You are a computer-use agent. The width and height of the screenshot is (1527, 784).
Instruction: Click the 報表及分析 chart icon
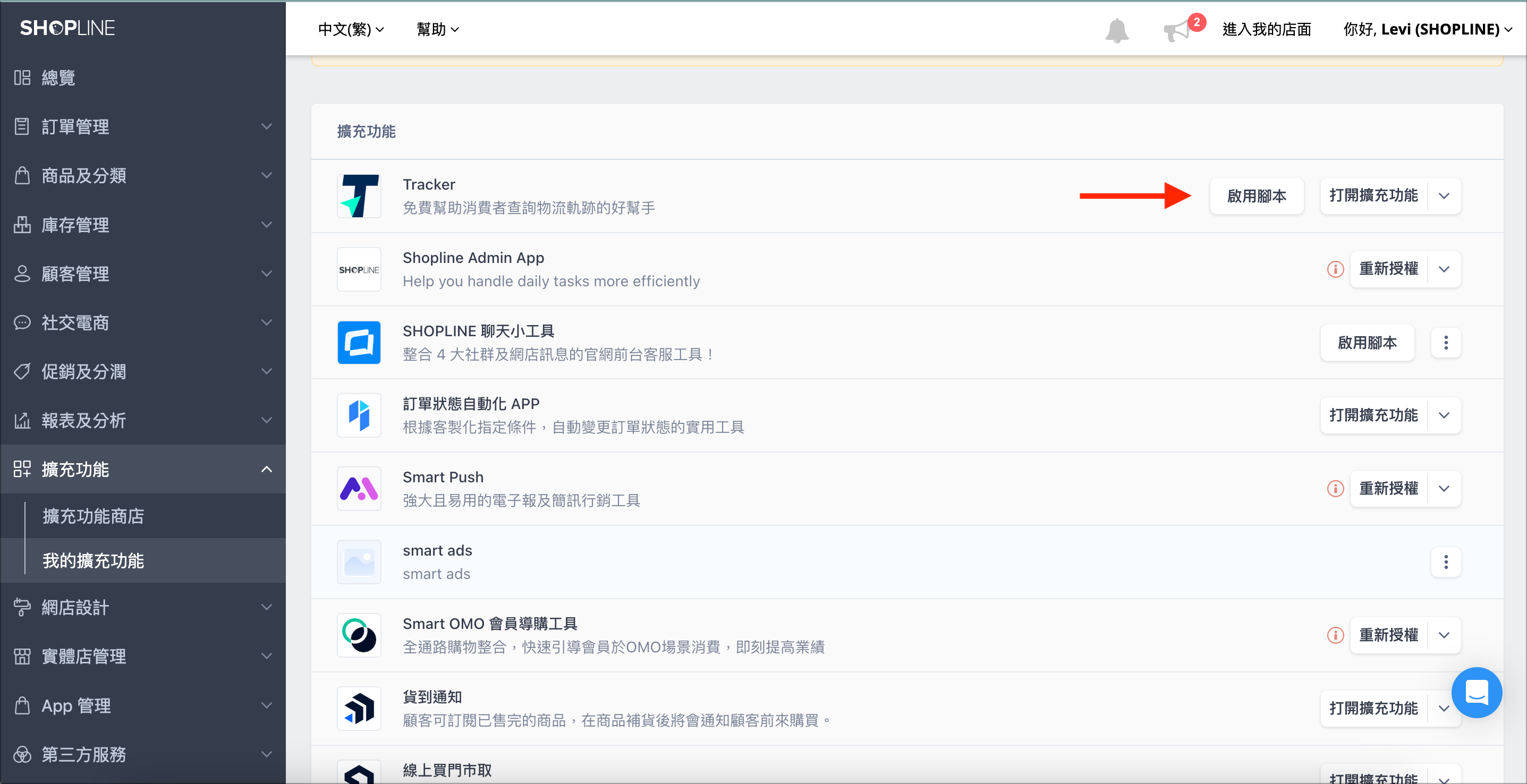click(22, 420)
